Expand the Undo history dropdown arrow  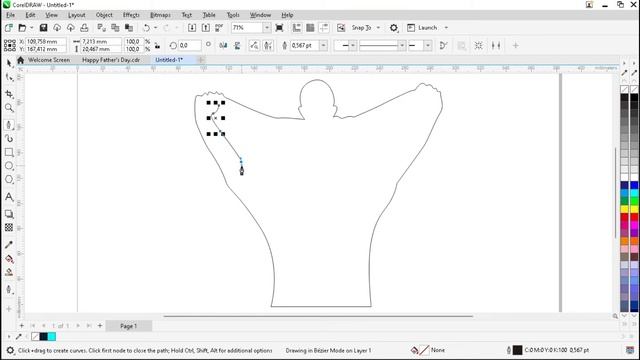156,28
